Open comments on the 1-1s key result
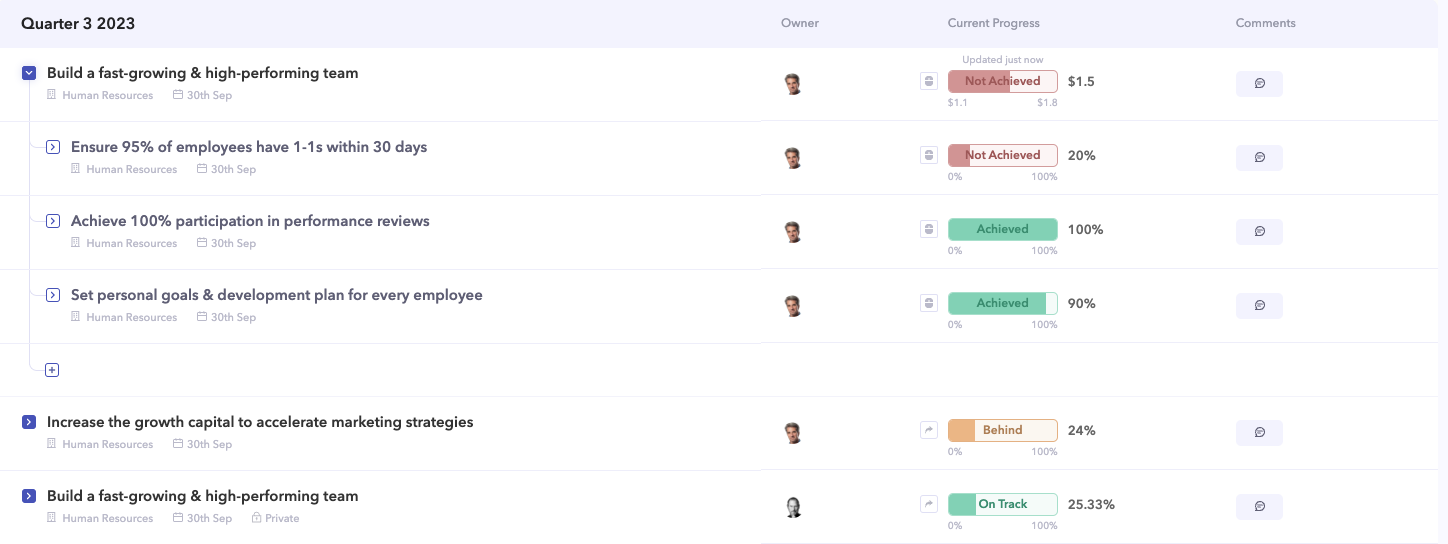 tap(1259, 158)
